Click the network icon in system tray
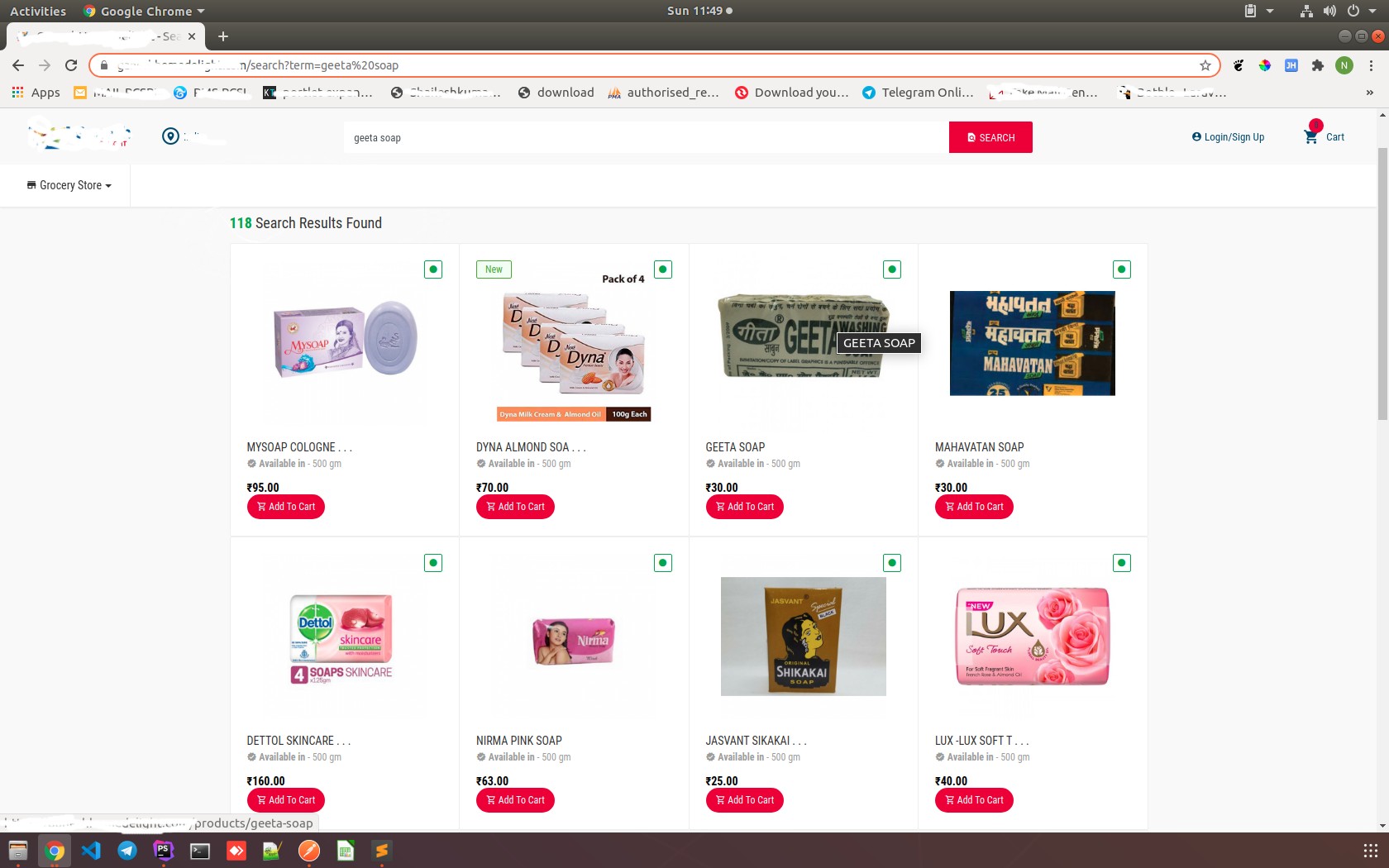Image resolution: width=1389 pixels, height=868 pixels. click(x=1306, y=11)
